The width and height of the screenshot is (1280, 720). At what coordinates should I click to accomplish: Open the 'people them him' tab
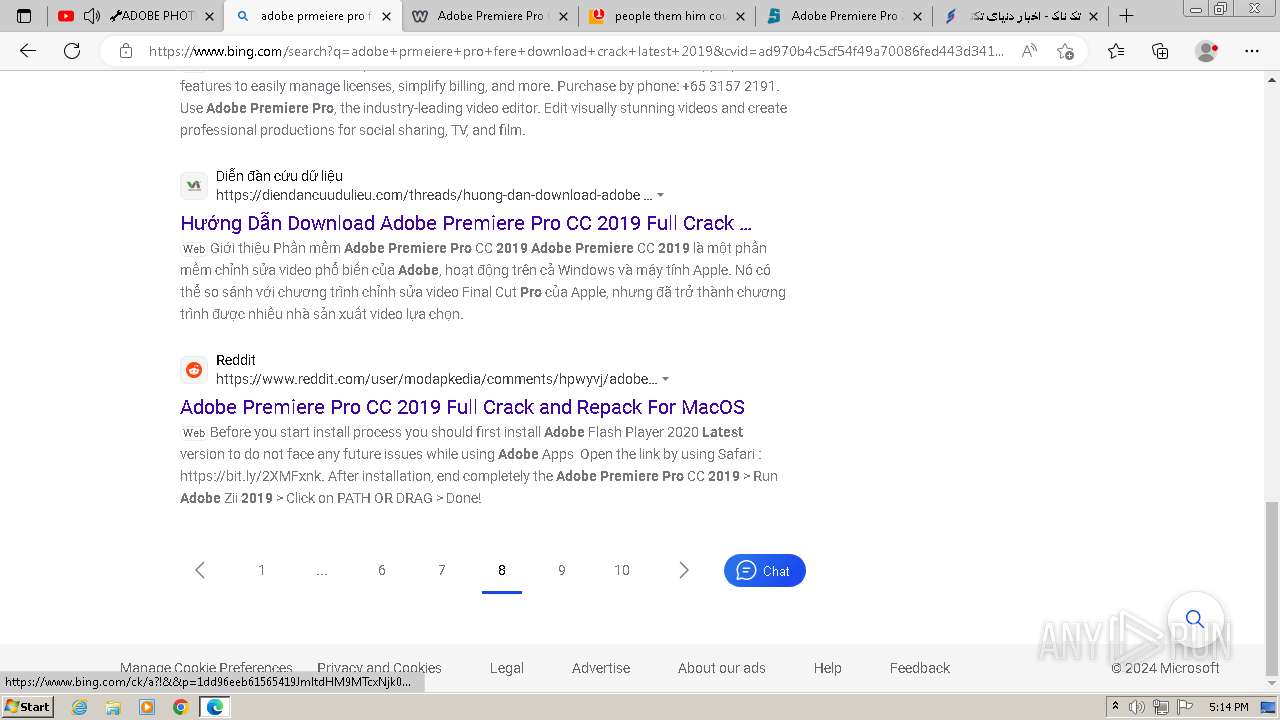click(x=668, y=16)
